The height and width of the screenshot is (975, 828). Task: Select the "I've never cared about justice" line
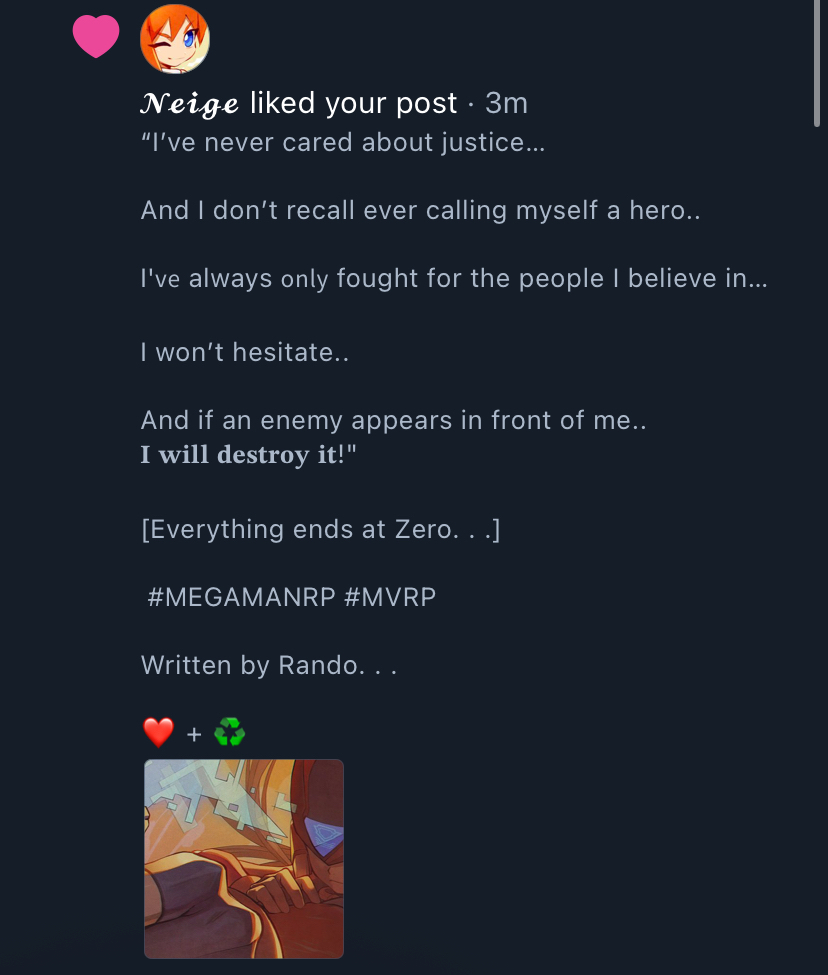point(345,143)
